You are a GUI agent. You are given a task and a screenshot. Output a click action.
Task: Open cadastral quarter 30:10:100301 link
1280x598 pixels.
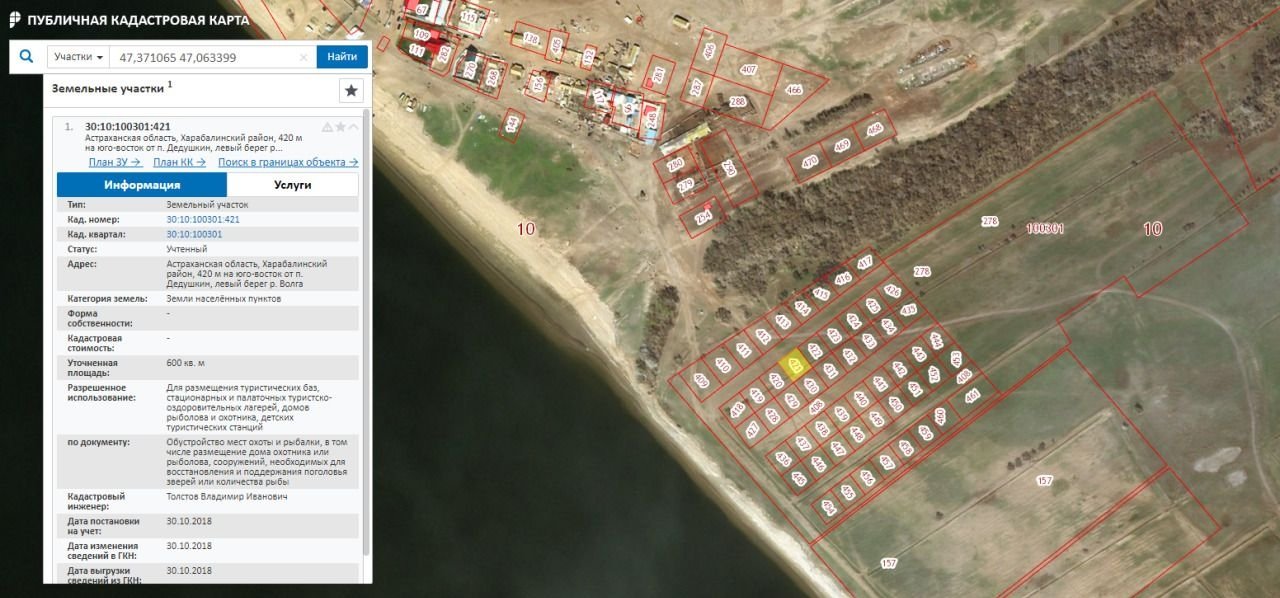[x=194, y=234]
